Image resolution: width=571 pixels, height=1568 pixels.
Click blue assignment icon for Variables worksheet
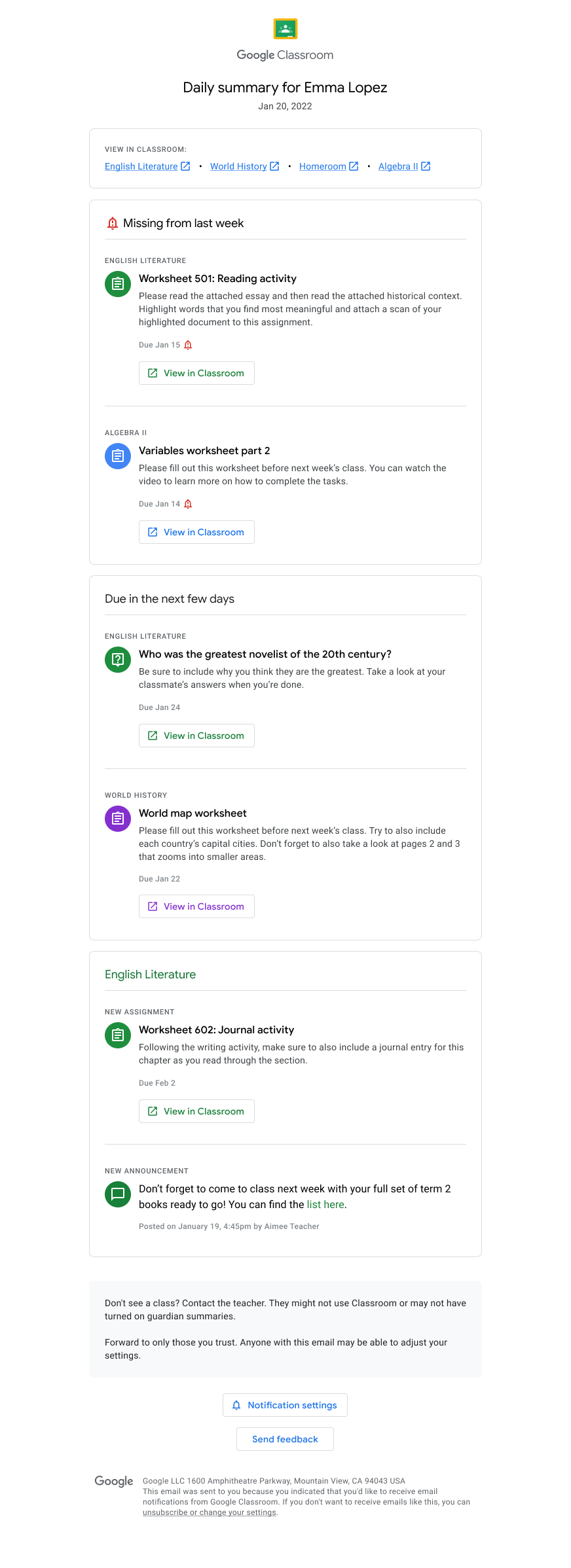[x=118, y=456]
